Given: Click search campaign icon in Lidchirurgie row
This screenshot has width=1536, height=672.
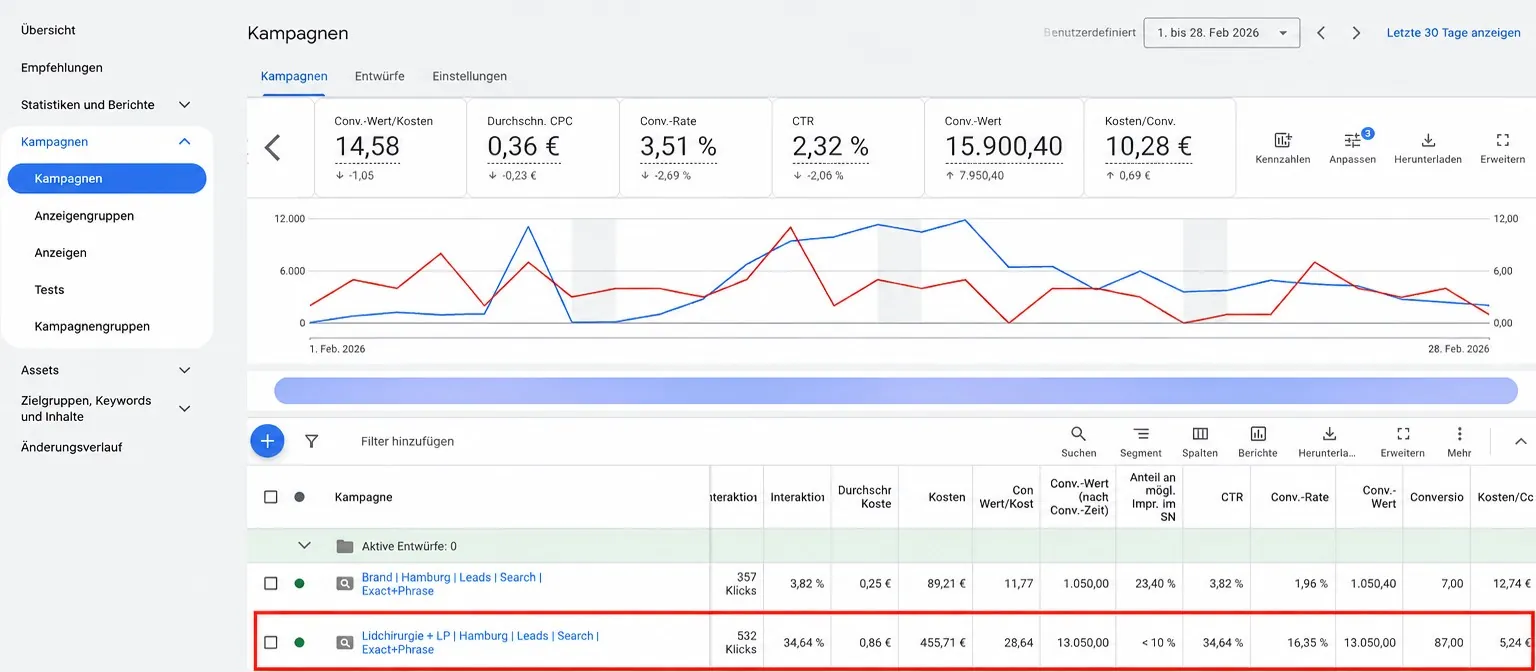Looking at the screenshot, I should [345, 642].
